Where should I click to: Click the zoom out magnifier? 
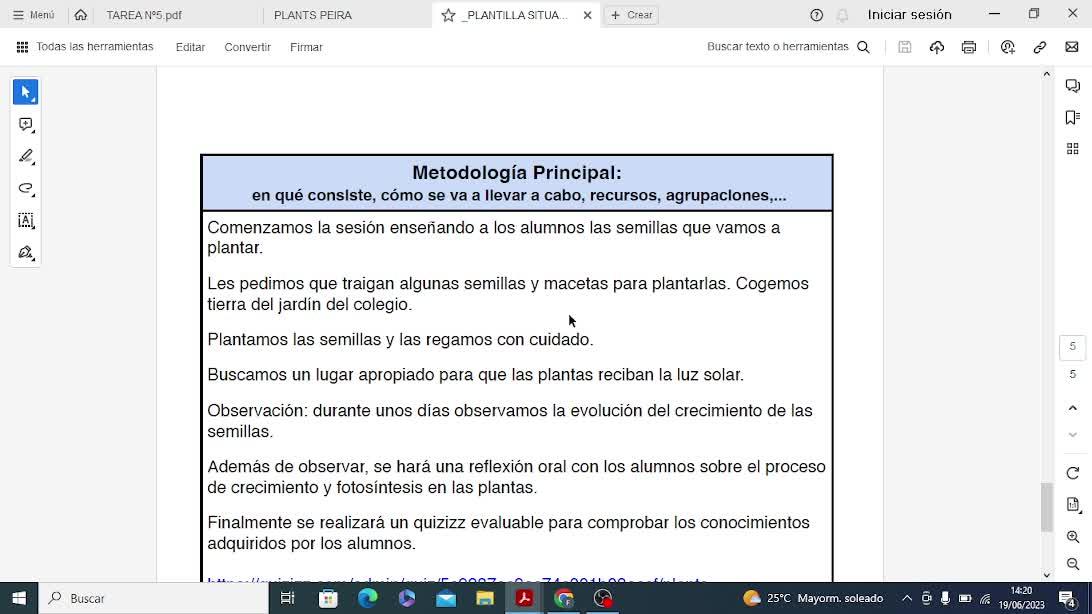(1072, 564)
